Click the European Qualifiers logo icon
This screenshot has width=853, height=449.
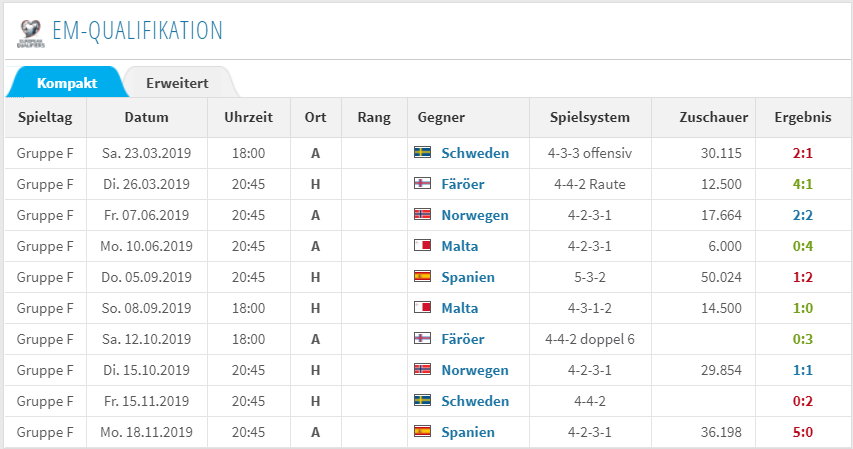click(x=30, y=33)
